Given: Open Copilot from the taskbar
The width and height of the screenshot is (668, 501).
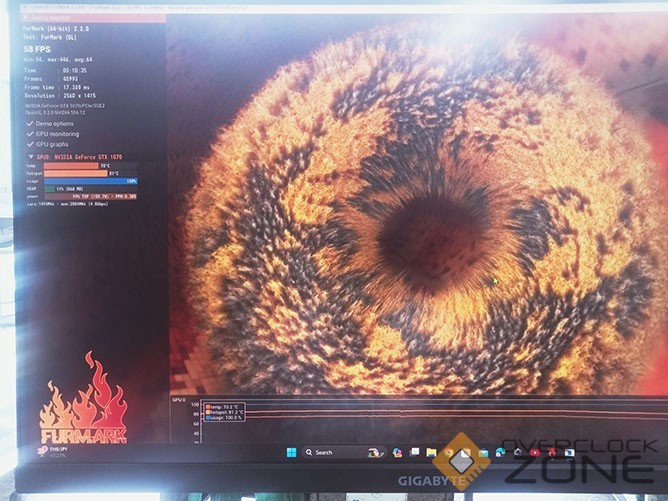Looking at the screenshot, I should (x=397, y=452).
